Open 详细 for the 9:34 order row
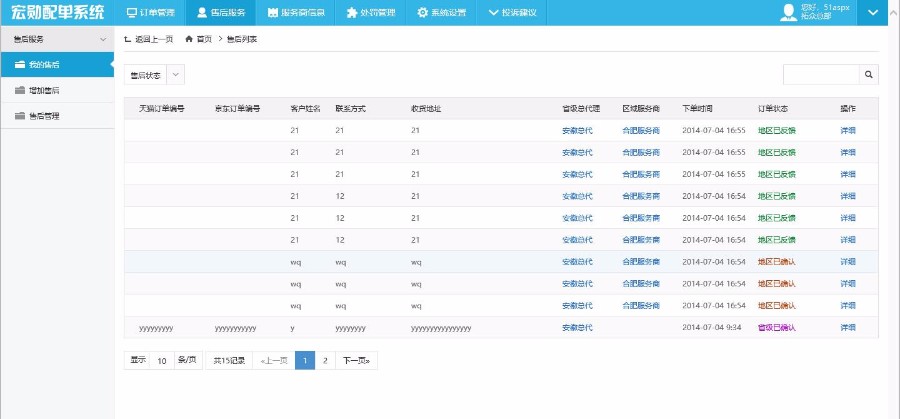The image size is (900, 419). click(x=848, y=328)
